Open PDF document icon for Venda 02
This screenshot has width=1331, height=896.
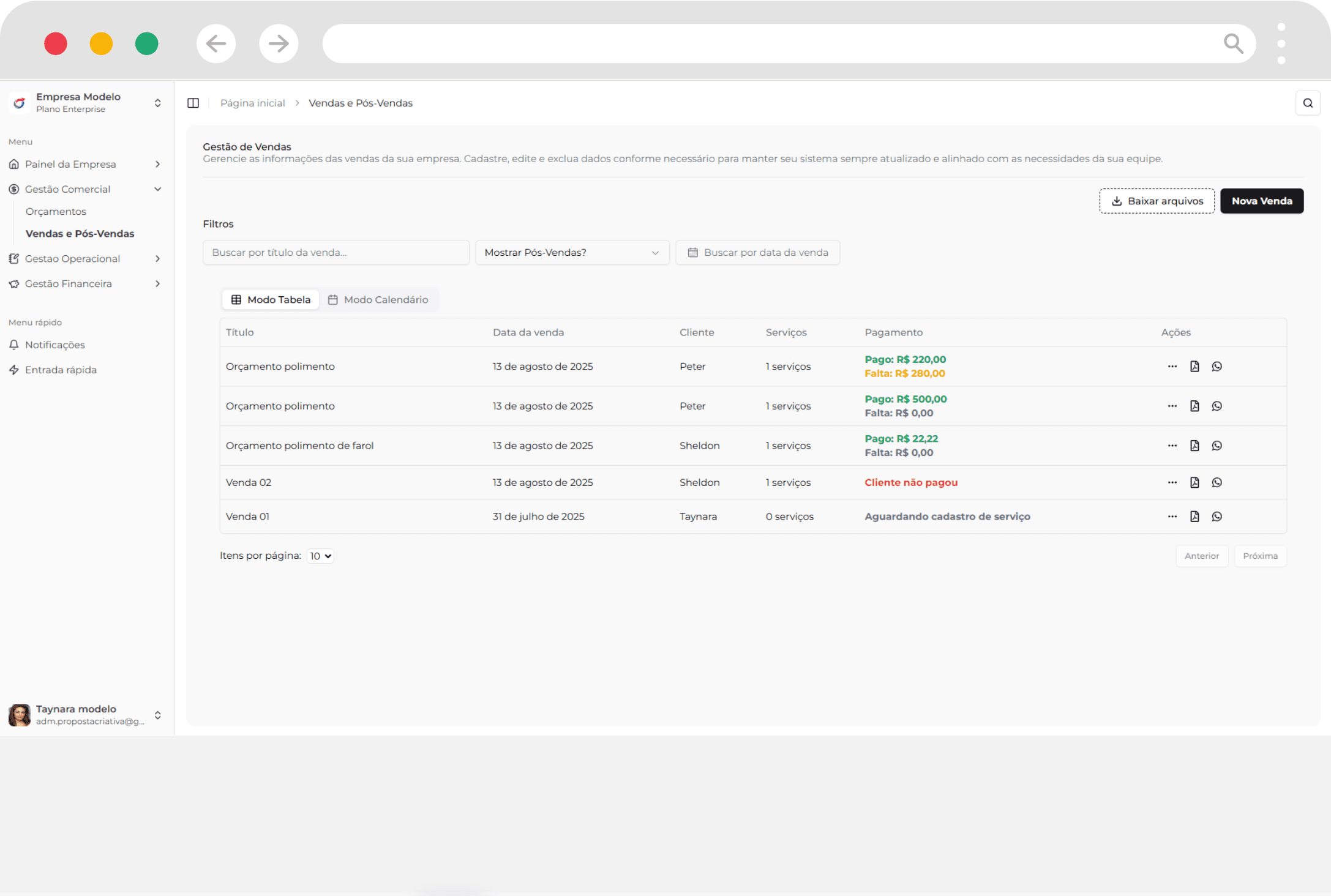(1194, 482)
